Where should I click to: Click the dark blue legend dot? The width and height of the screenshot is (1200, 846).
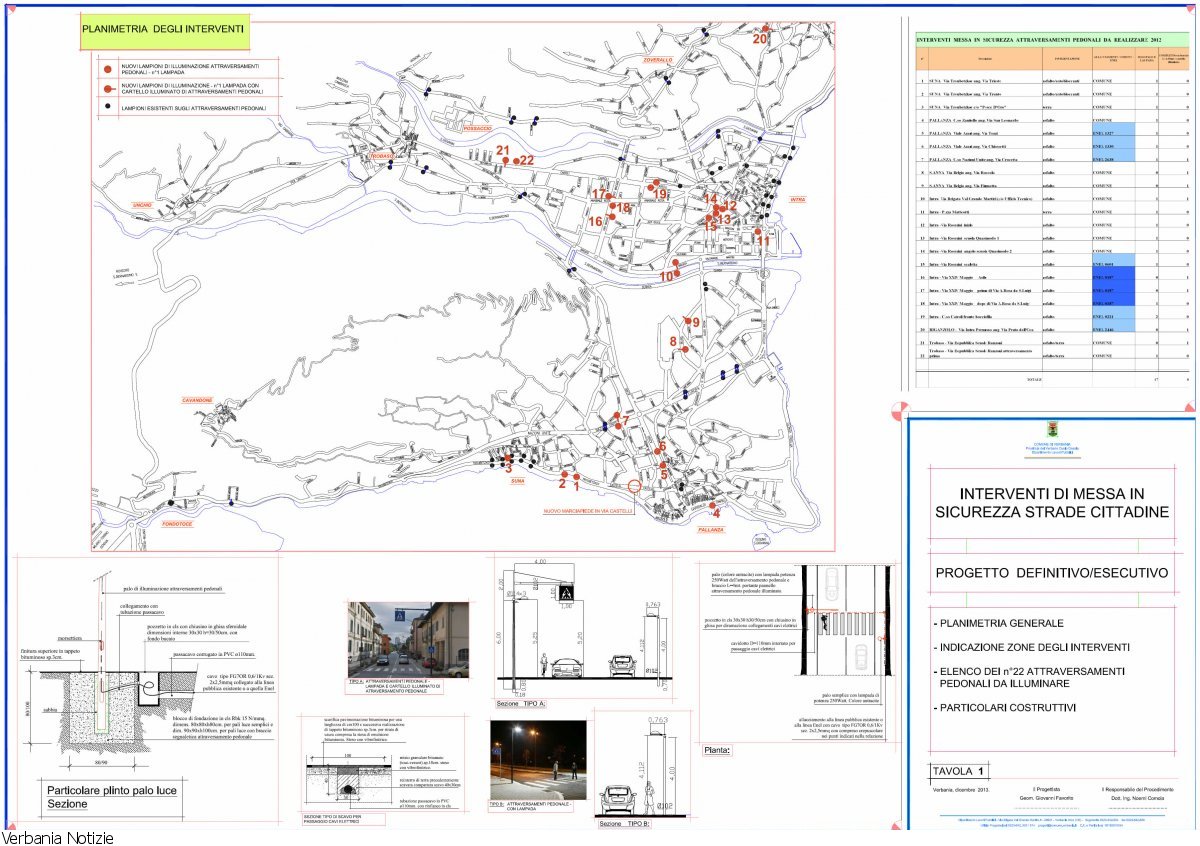105,106
